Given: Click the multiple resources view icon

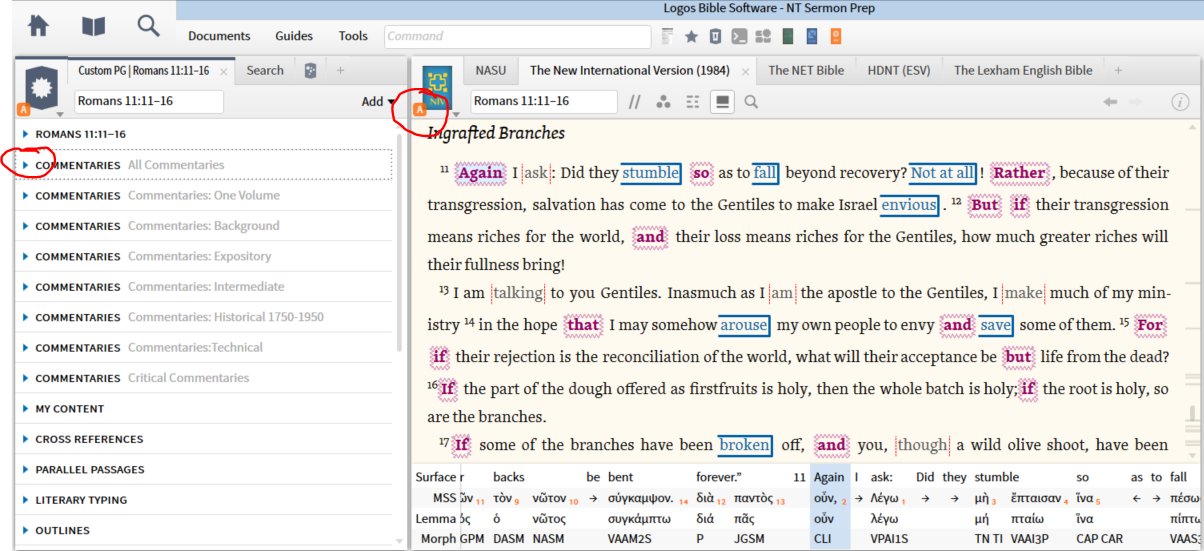Looking at the screenshot, I should pos(692,102).
